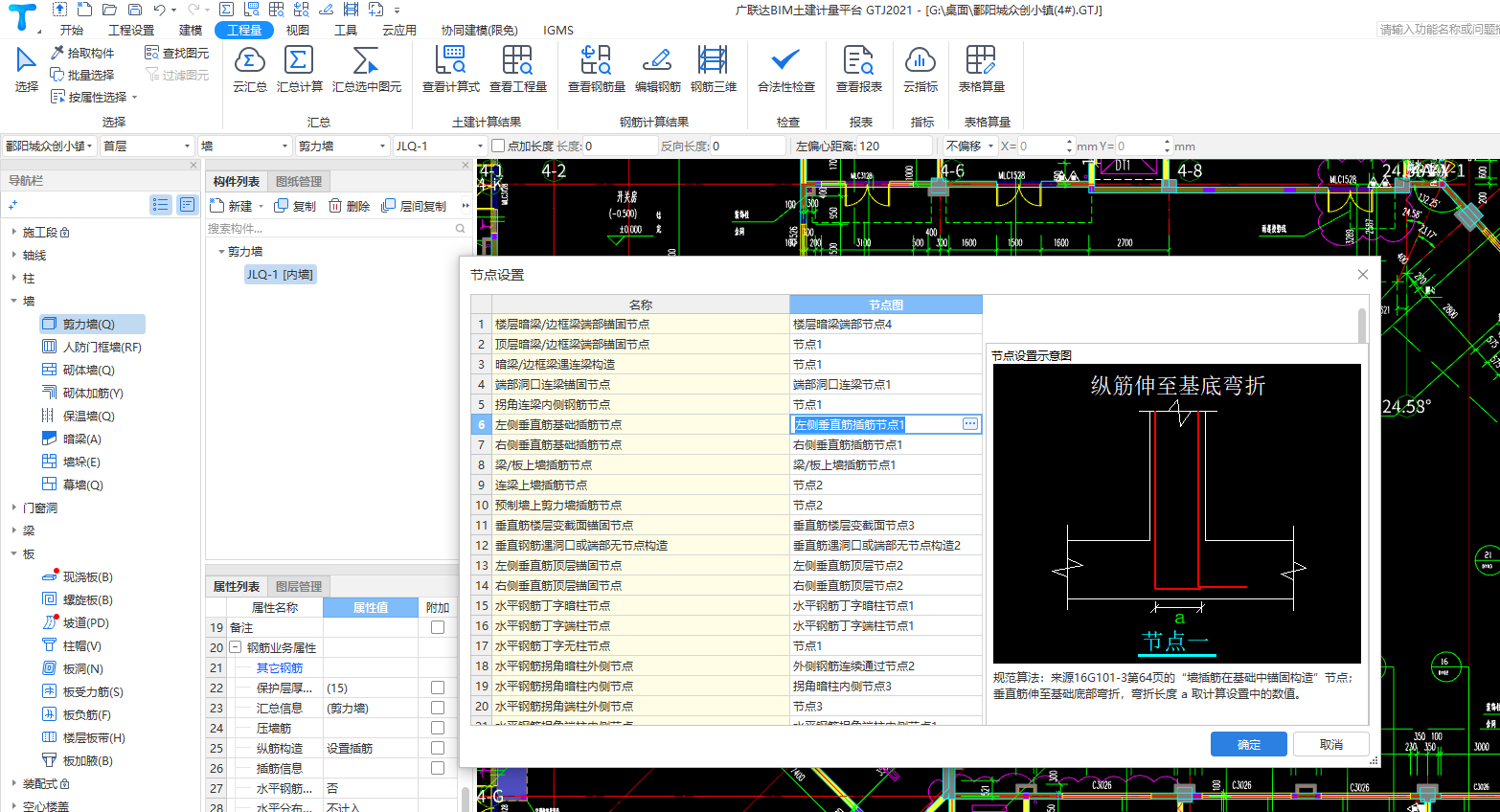This screenshot has width=1500, height=812.
Task: Click the undo icon in quick access bar
Action: click(x=159, y=10)
